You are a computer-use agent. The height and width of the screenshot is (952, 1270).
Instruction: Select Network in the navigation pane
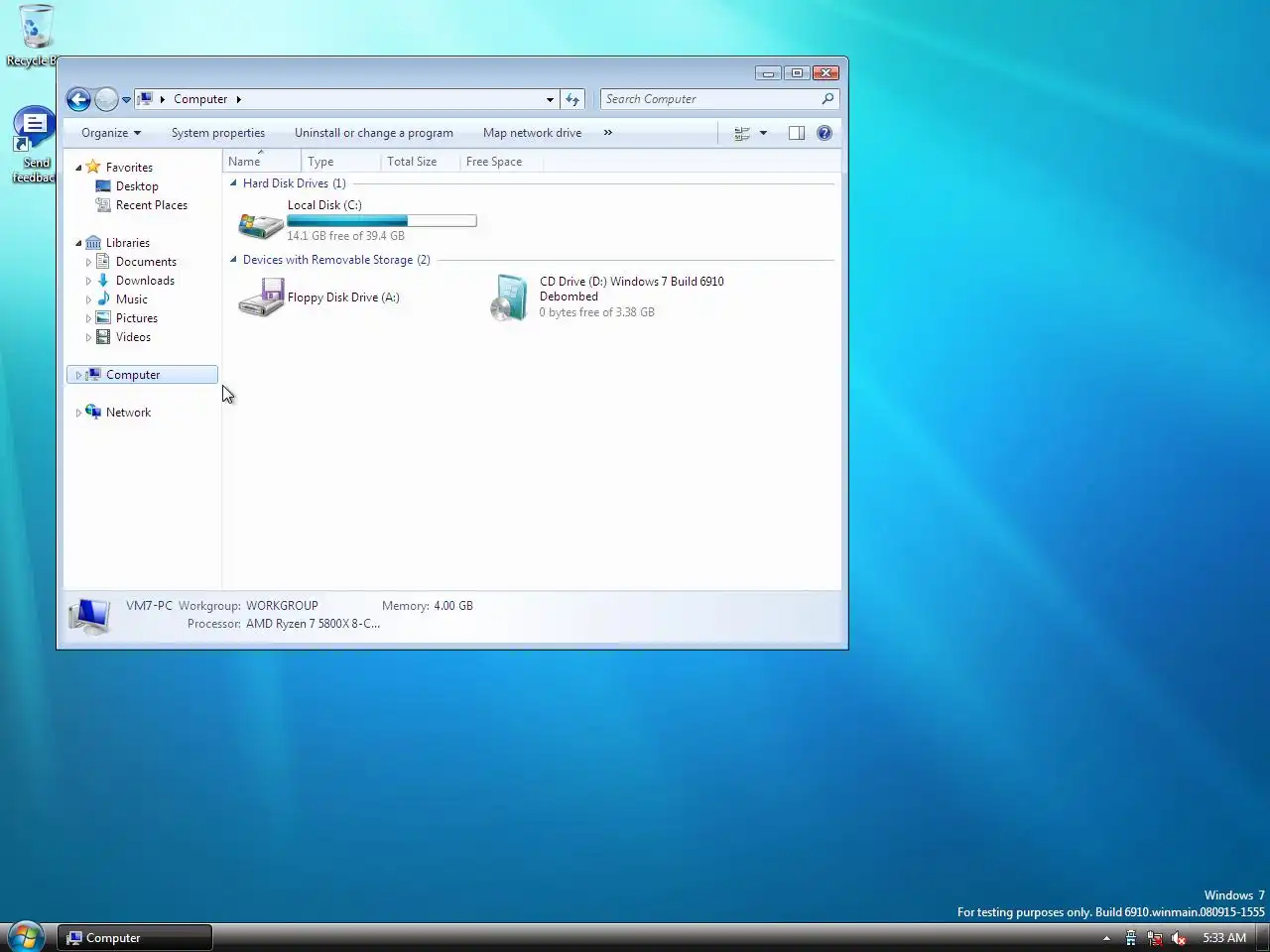tap(128, 413)
